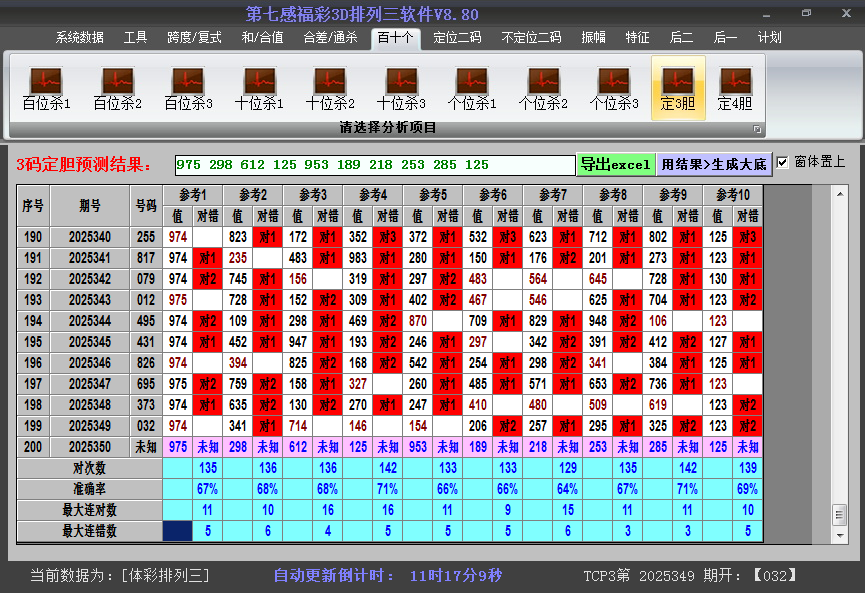This screenshot has width=865, height=593.
Task: Select the 百位杀2 analysis icon
Action: [x=117, y=88]
